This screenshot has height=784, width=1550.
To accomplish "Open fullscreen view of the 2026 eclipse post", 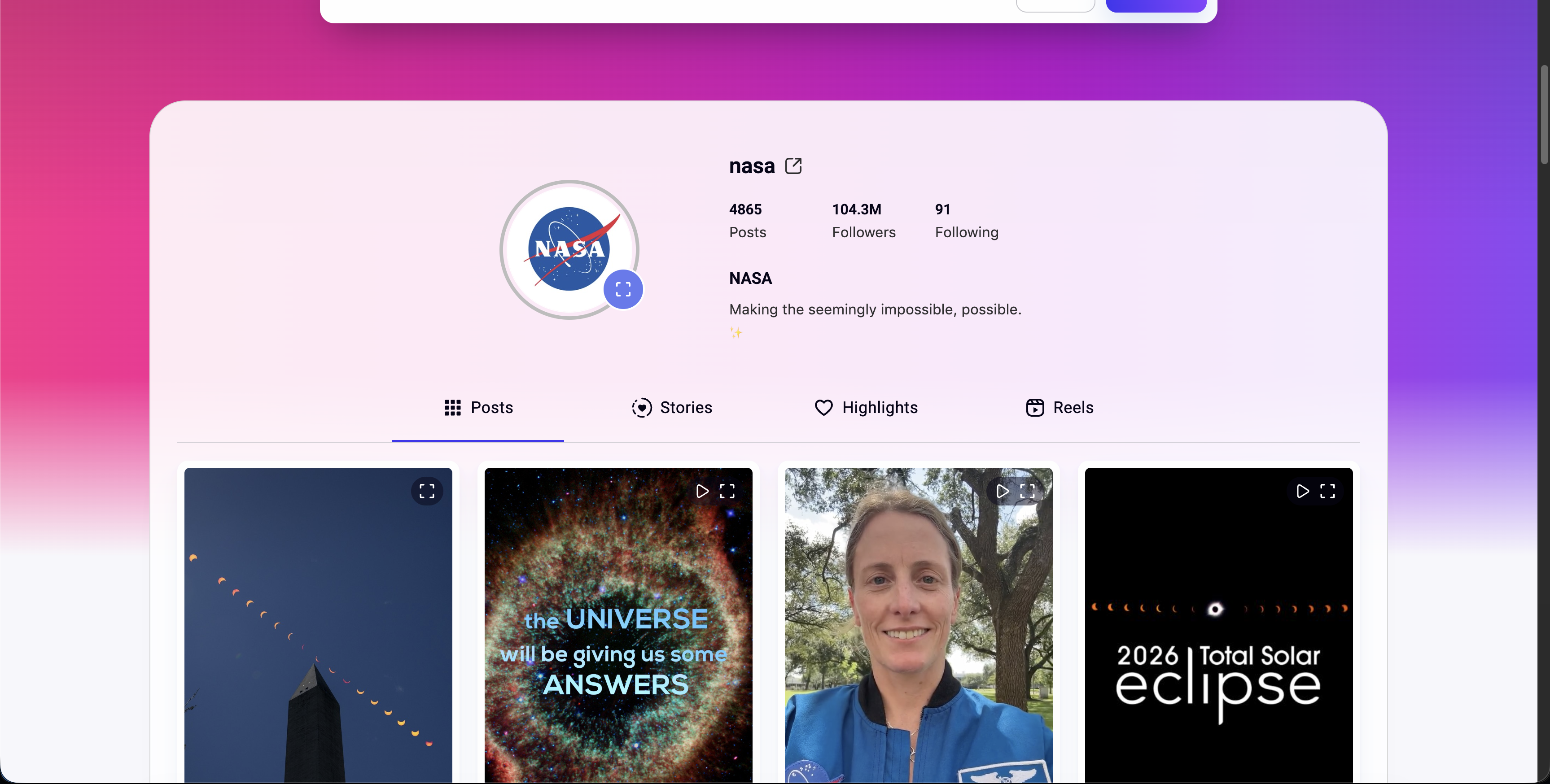I will pyautogui.click(x=1327, y=491).
